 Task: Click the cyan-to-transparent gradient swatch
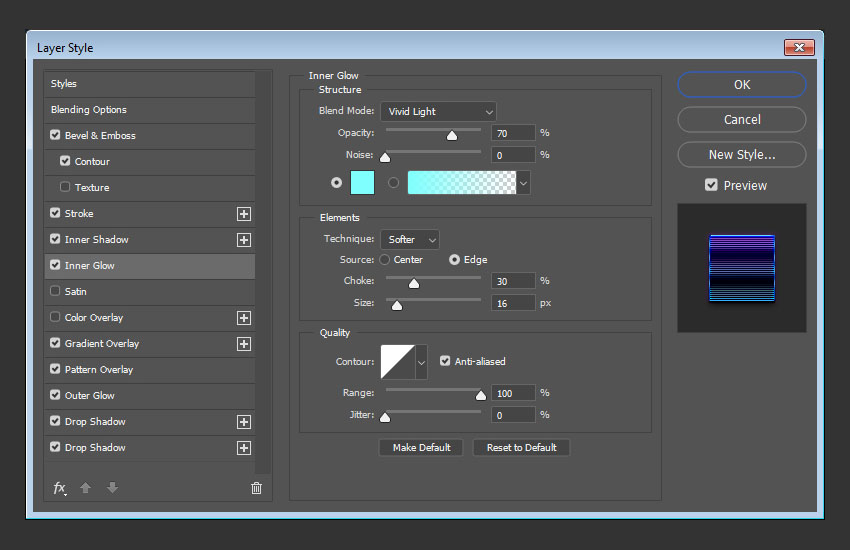[x=462, y=183]
